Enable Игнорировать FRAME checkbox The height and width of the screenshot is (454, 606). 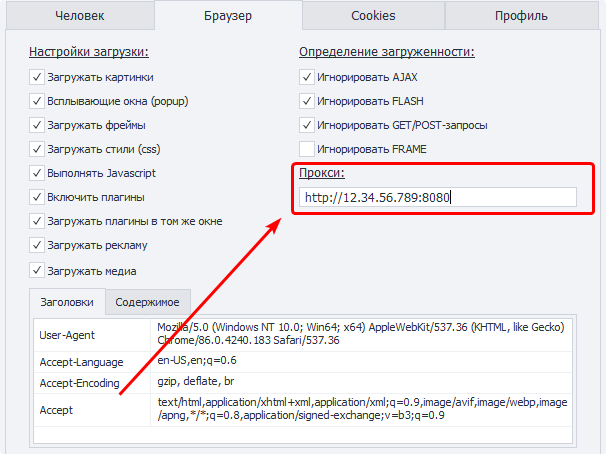click(x=307, y=149)
